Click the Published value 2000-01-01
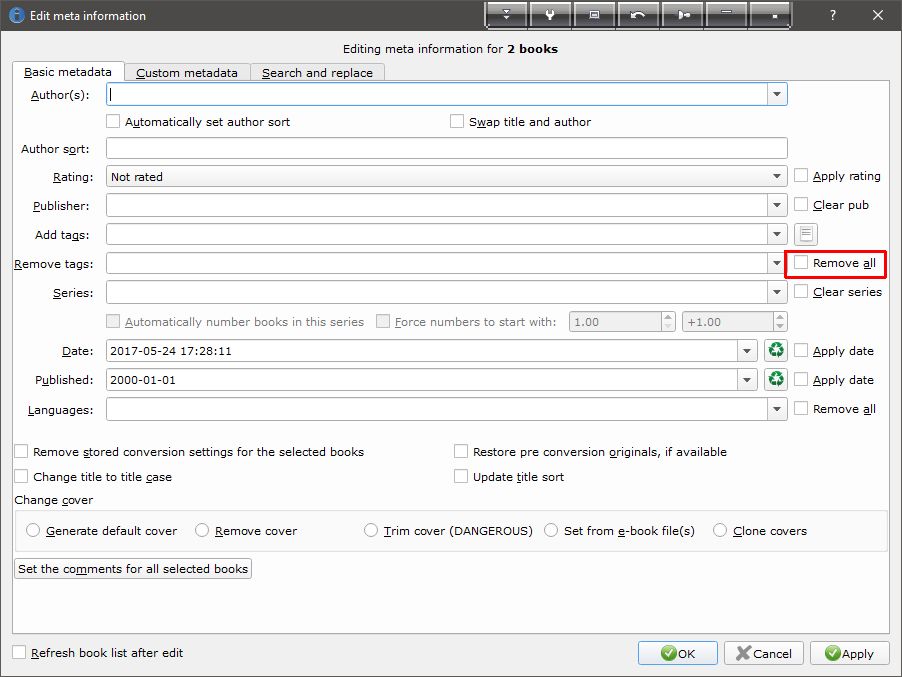902x677 pixels. click(x=143, y=380)
